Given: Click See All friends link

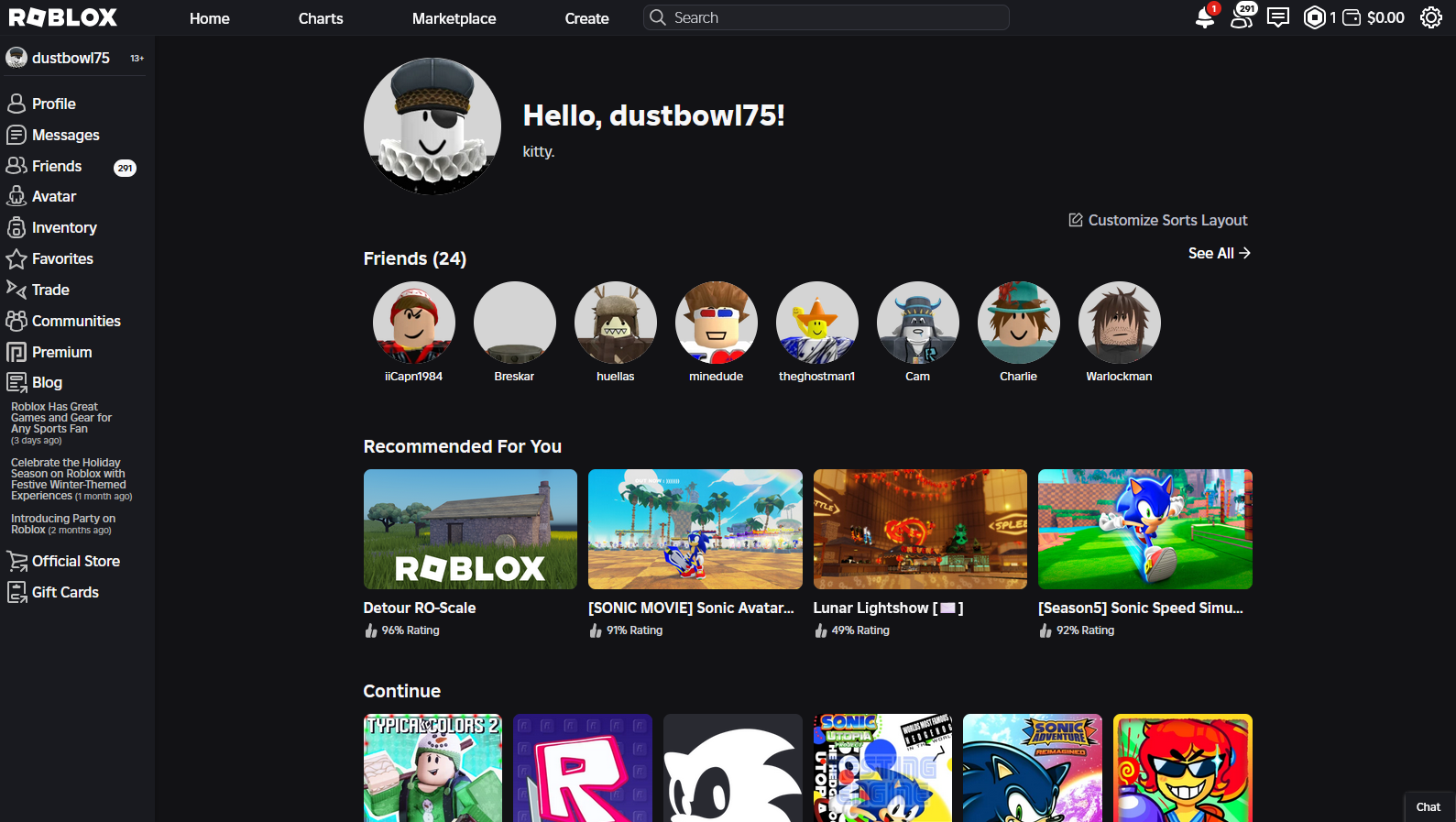Looking at the screenshot, I should point(1220,253).
